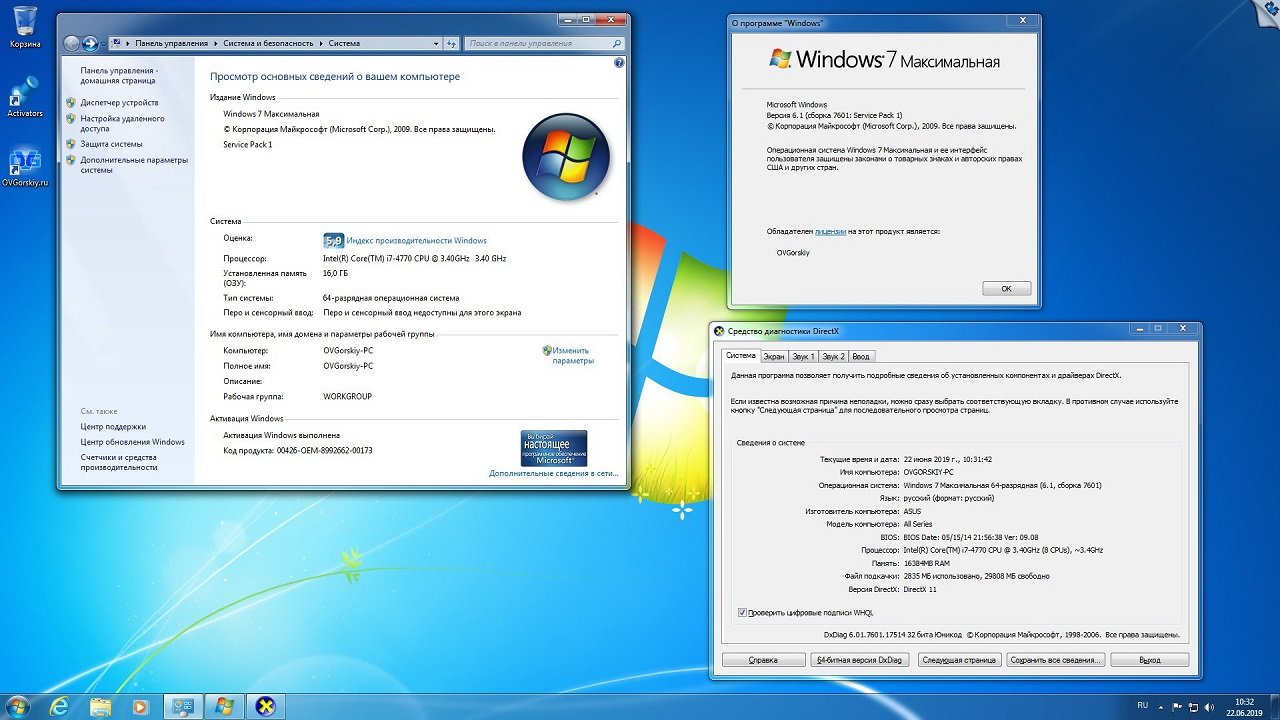
Task: Click the Индекс производительности Windows link
Action: (x=416, y=241)
